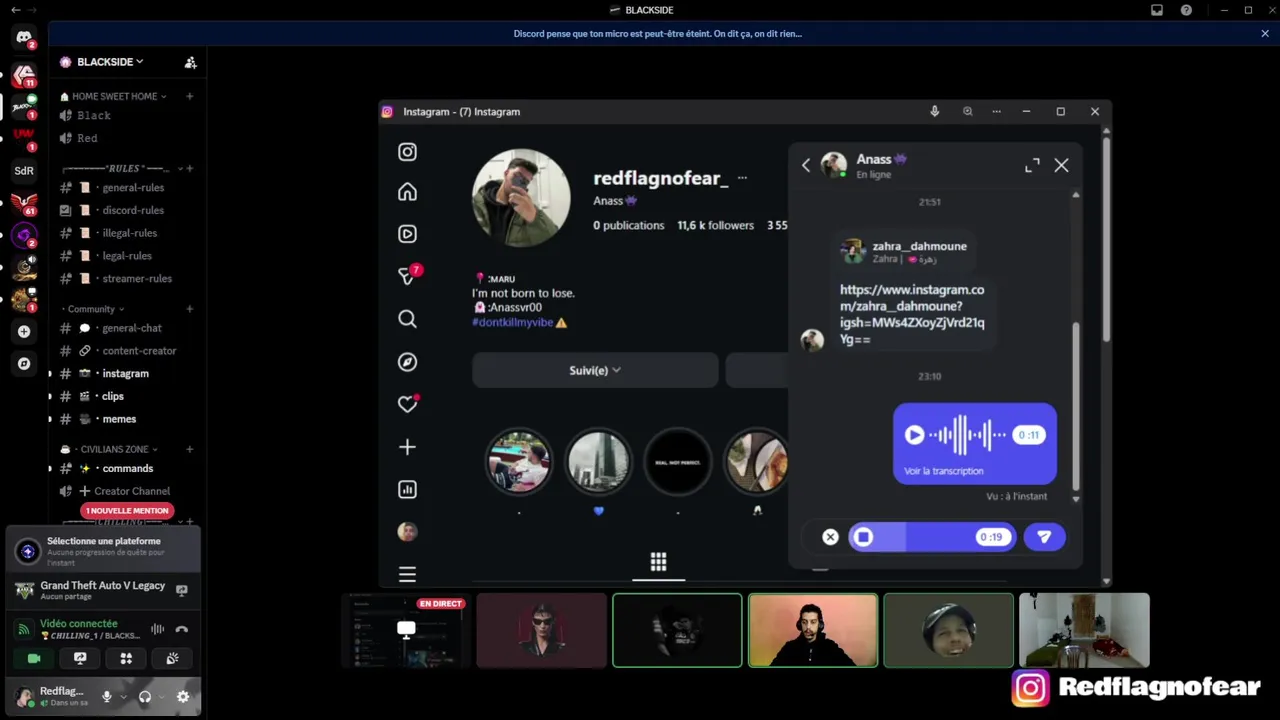Open Instagram dashboard chart icon

click(407, 490)
